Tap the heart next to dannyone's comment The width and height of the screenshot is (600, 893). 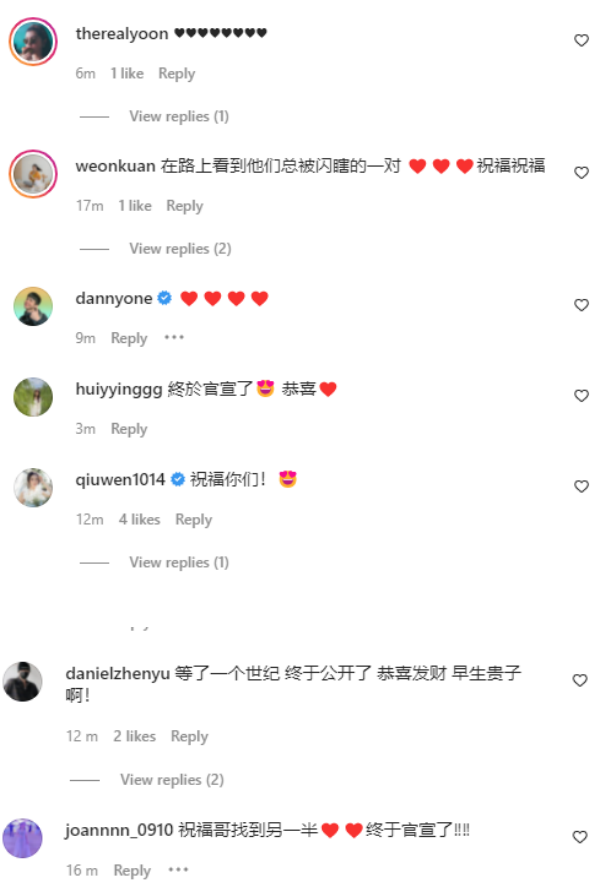(581, 305)
